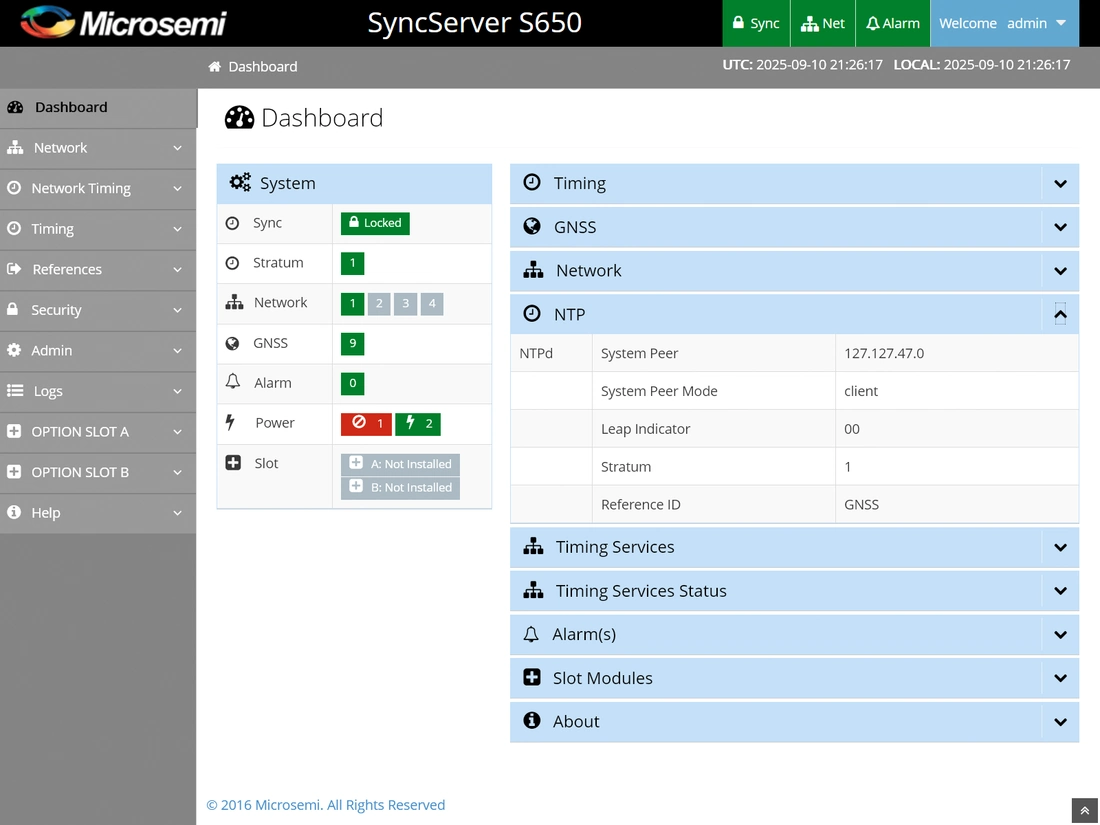Click the globe icon in System GNSS row
This screenshot has height=825, width=1100.
click(x=232, y=343)
